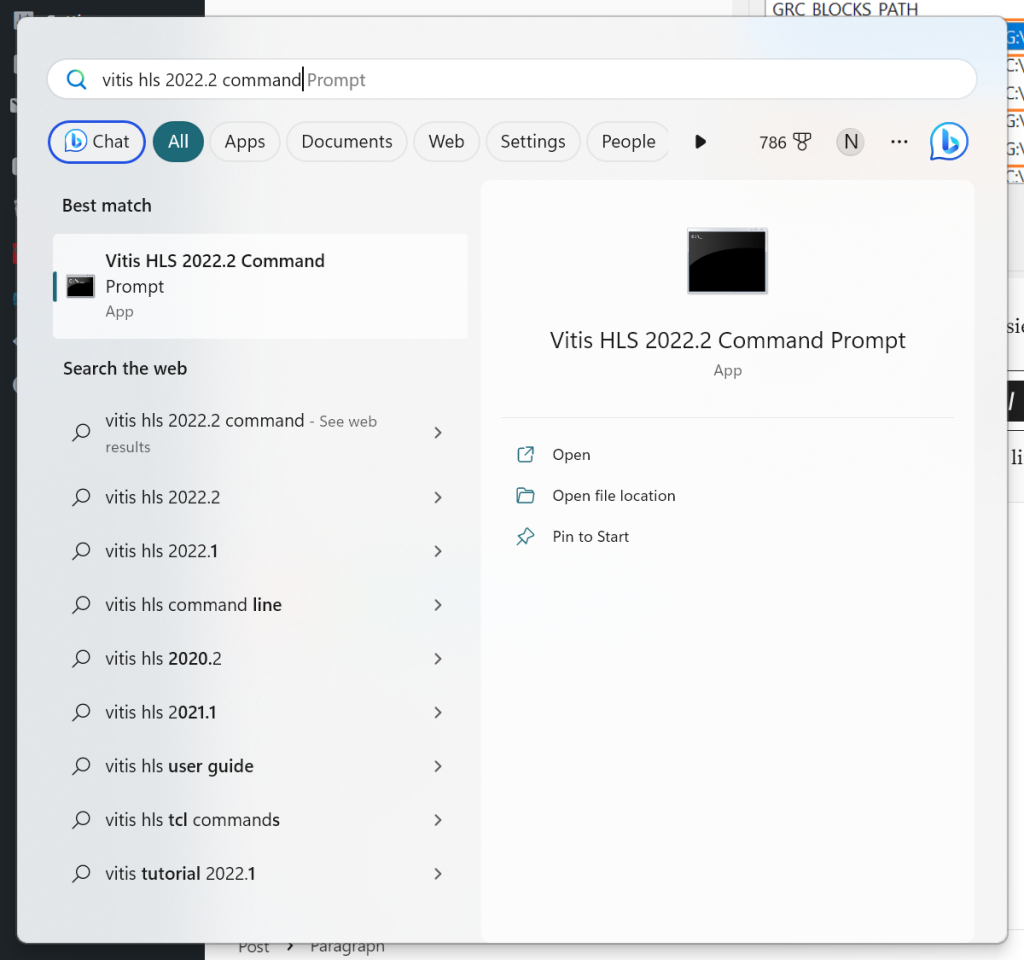Viewport: 1024px width, 960px height.
Task: Click search icon beside 'vitis hls 2022.2' suggestion
Action: click(x=81, y=498)
